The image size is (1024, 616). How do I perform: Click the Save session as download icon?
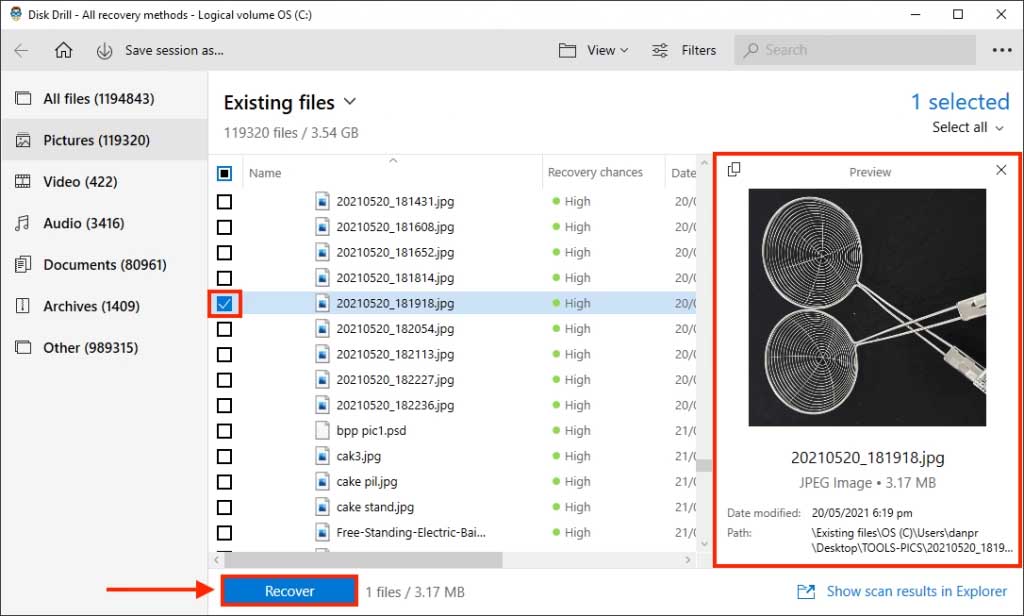tap(104, 50)
